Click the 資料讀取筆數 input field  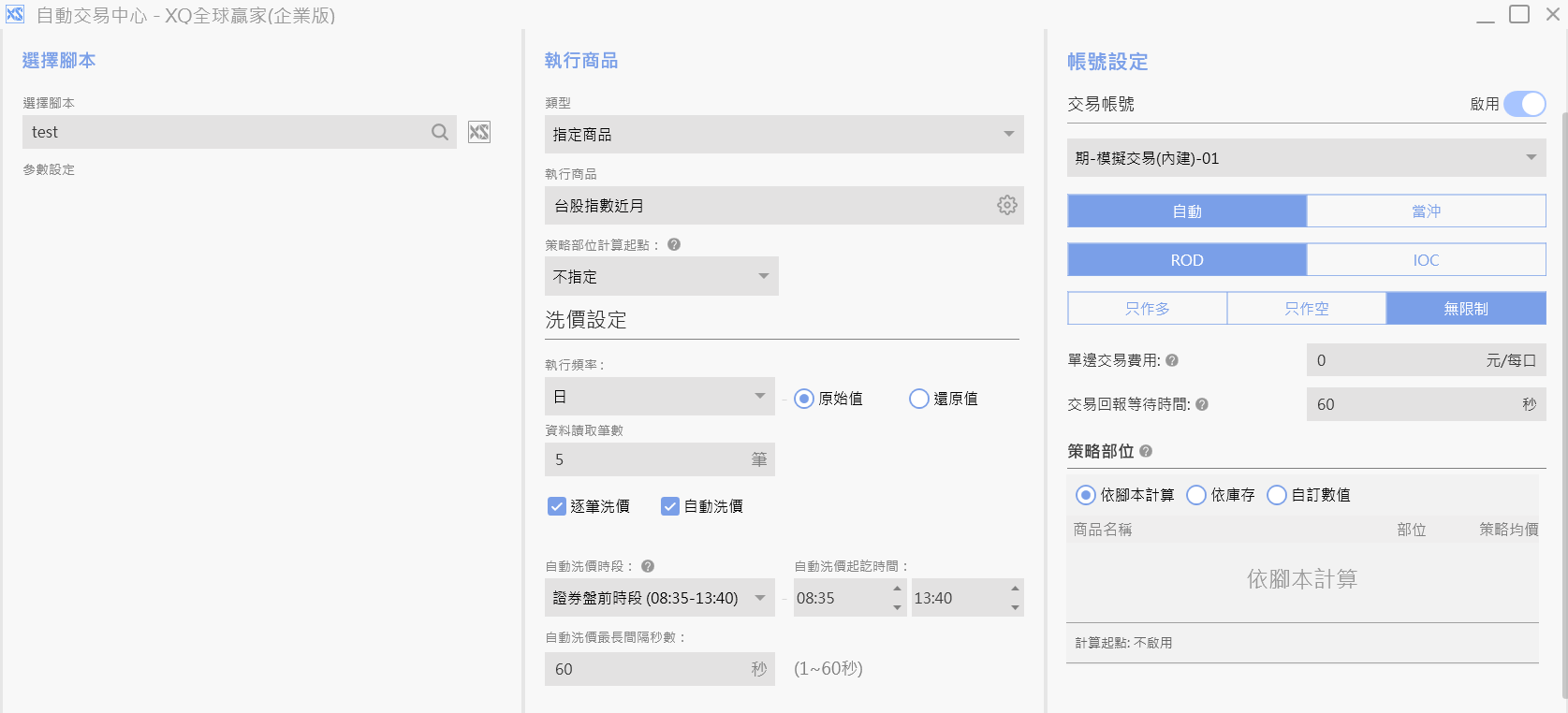[x=646, y=459]
